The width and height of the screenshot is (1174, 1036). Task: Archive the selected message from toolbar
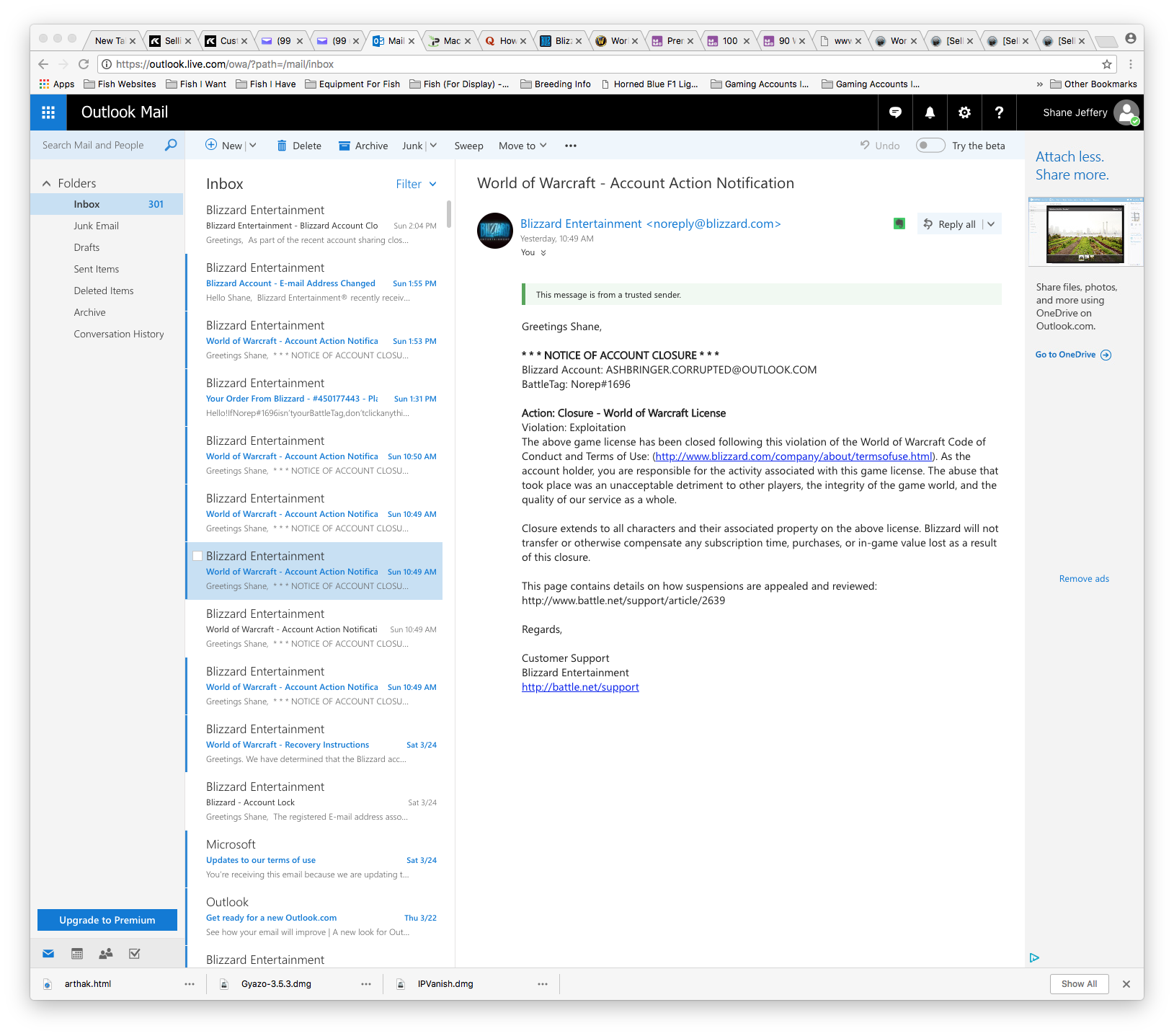[x=363, y=146]
